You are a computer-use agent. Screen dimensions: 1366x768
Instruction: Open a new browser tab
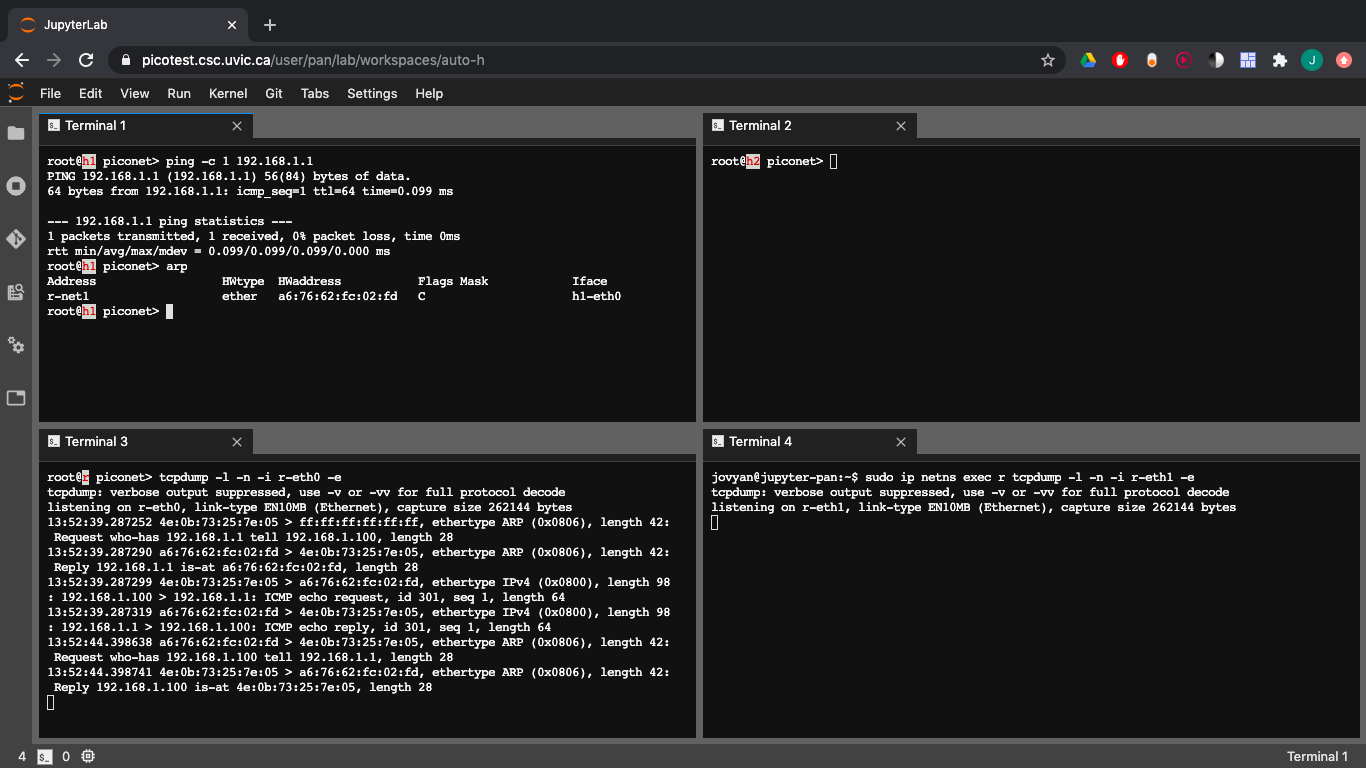pos(270,25)
